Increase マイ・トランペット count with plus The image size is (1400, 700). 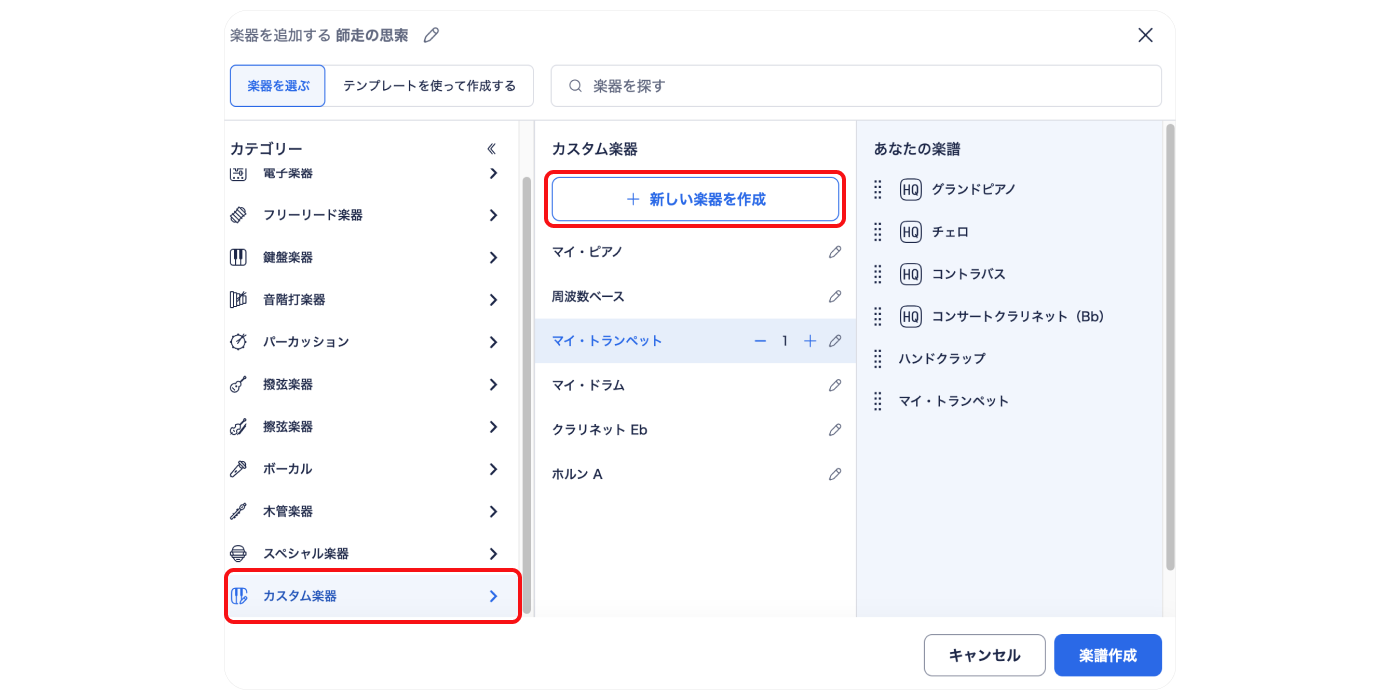(x=810, y=341)
